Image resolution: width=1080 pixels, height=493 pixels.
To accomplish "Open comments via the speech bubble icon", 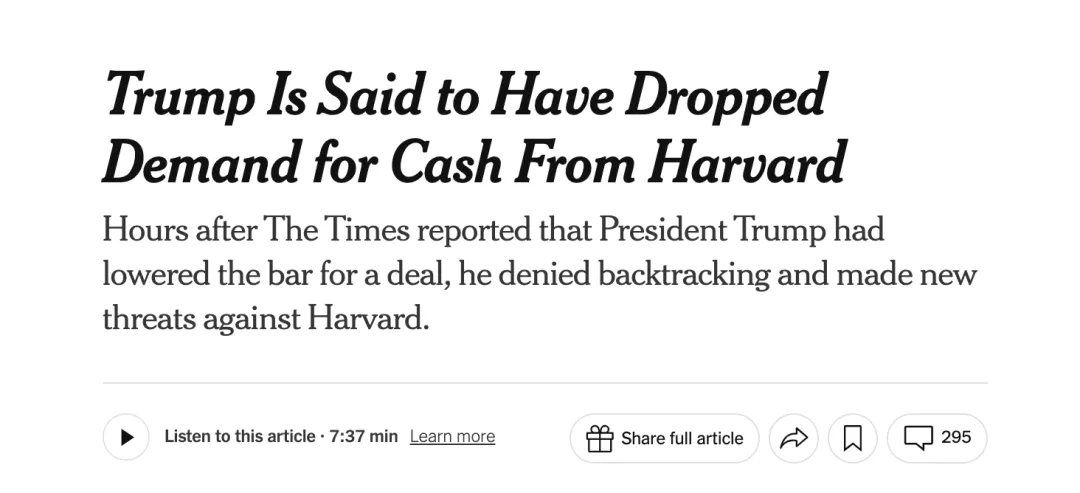I will coord(917,437).
